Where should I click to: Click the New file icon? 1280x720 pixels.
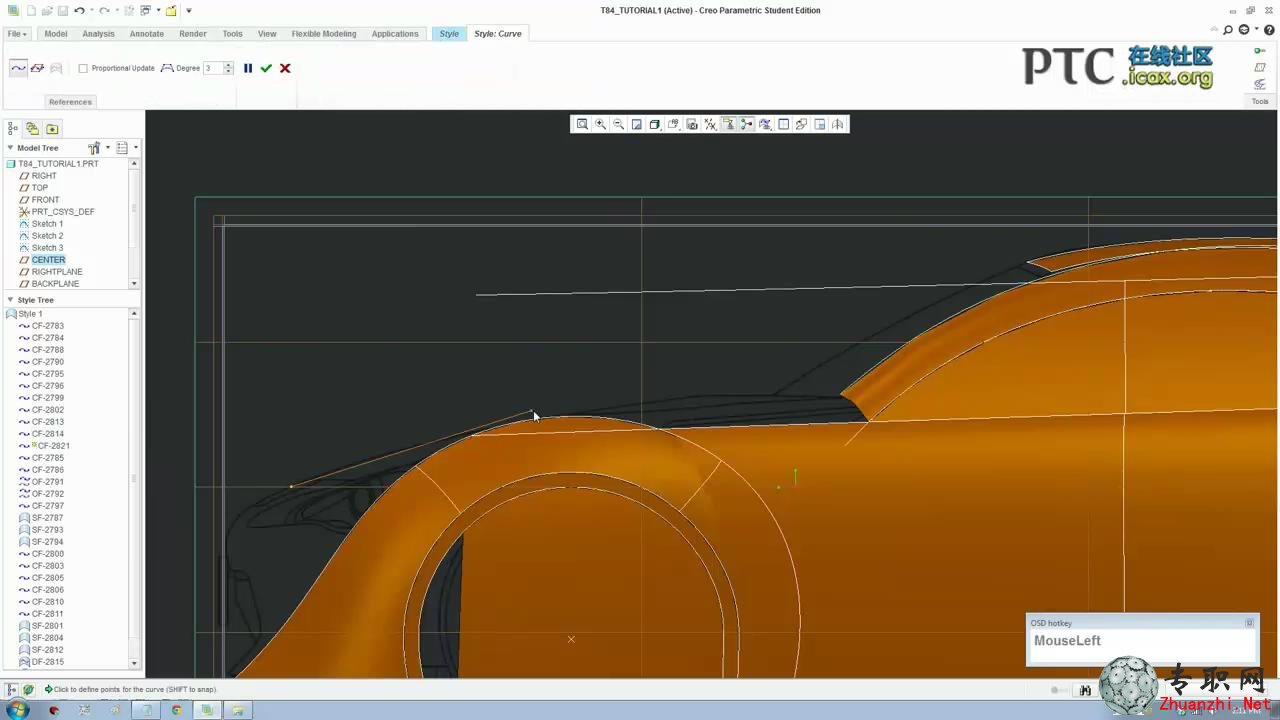coord(31,10)
